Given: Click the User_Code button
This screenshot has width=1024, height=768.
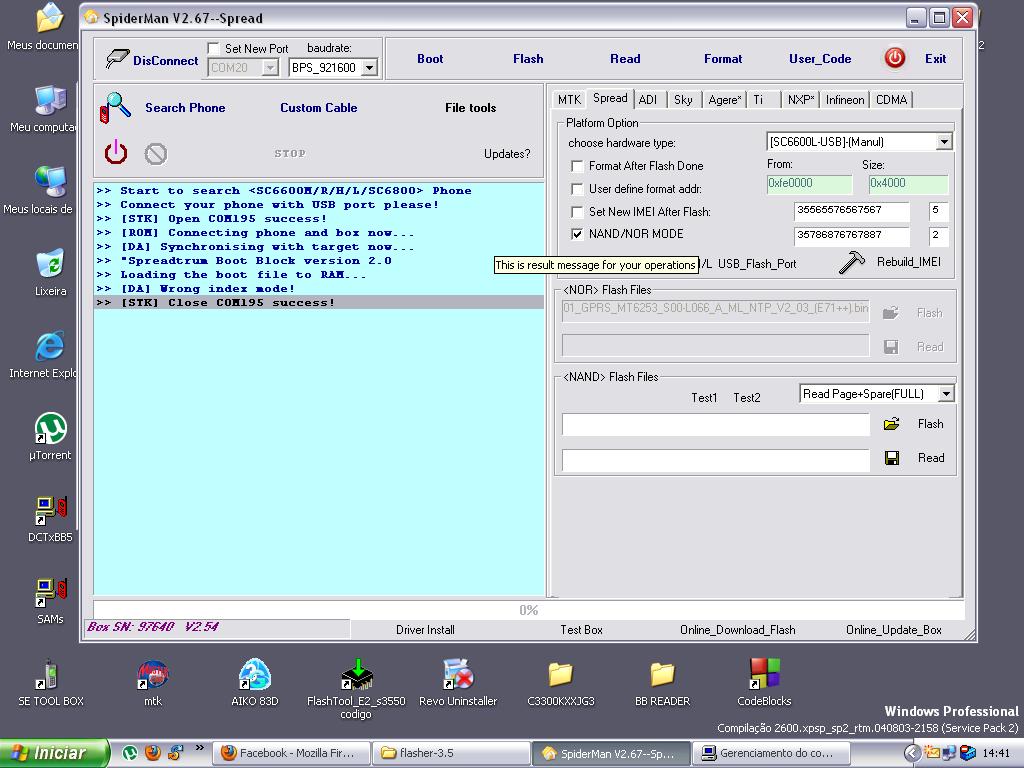Looking at the screenshot, I should (x=820, y=59).
